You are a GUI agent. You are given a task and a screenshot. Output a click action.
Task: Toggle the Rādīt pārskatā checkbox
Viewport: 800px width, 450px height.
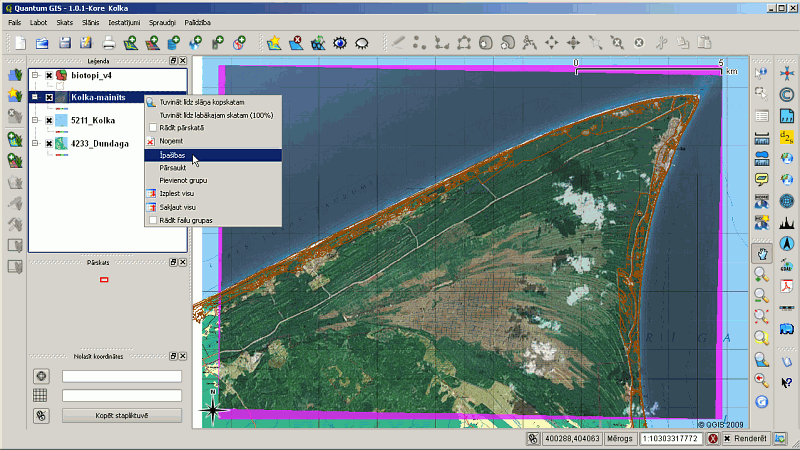(x=153, y=128)
